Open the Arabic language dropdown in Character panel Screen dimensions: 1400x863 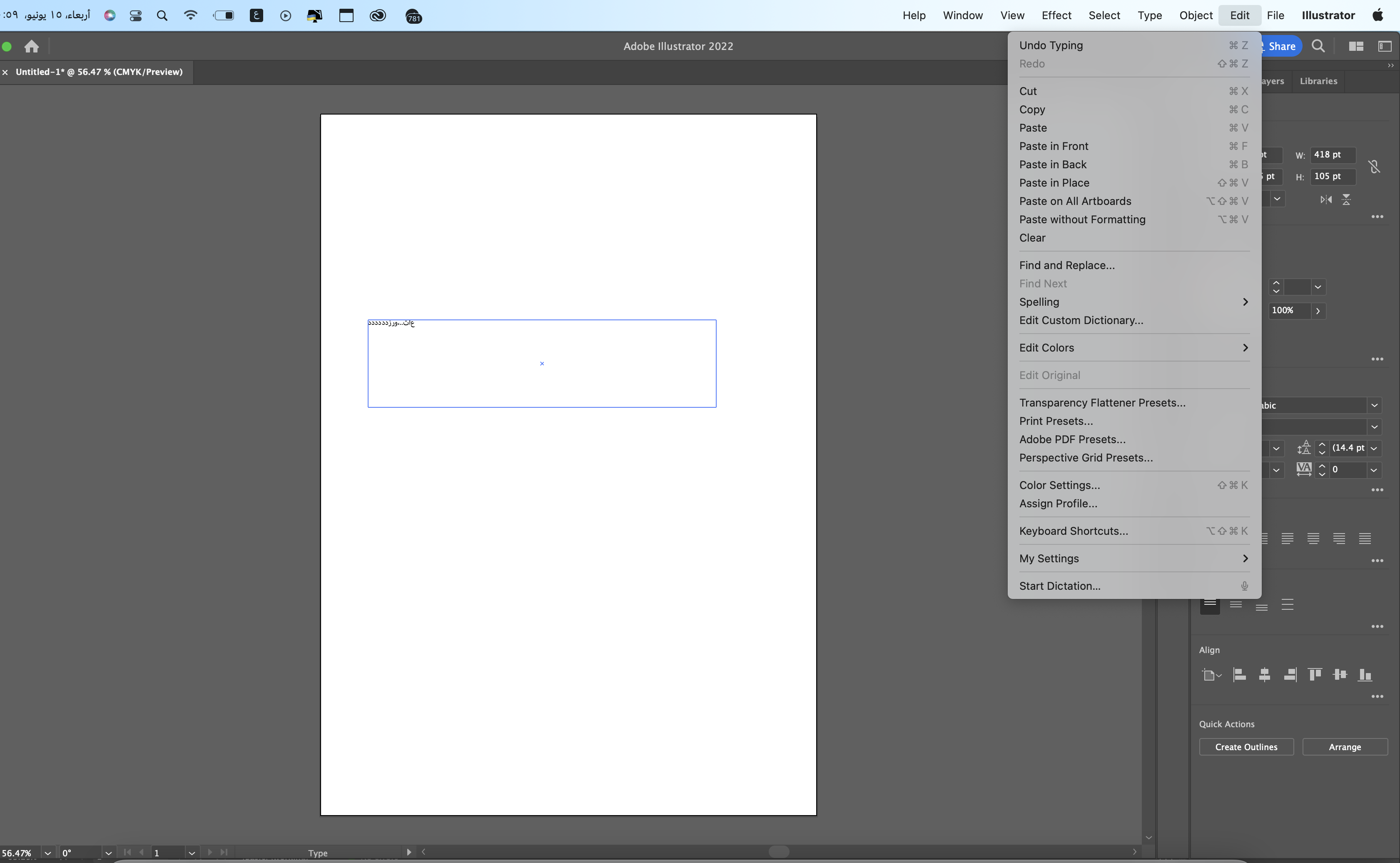(x=1375, y=405)
